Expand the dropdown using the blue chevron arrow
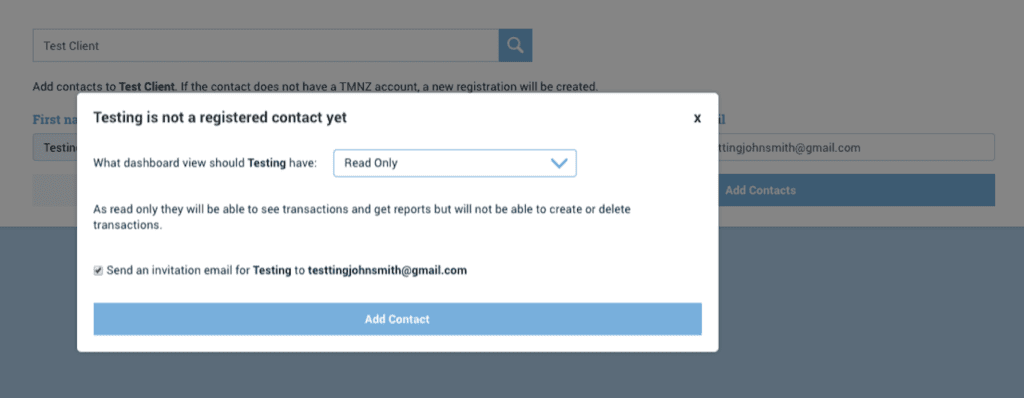Image resolution: width=1024 pixels, height=398 pixels. 559,163
